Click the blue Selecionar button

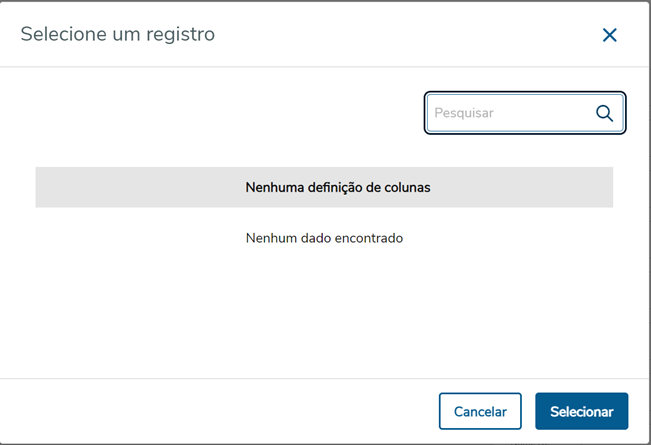coord(581,411)
